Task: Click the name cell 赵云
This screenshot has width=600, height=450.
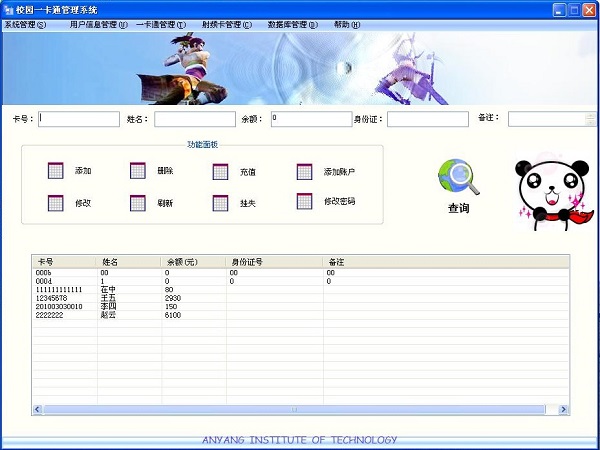Action: click(x=108, y=315)
